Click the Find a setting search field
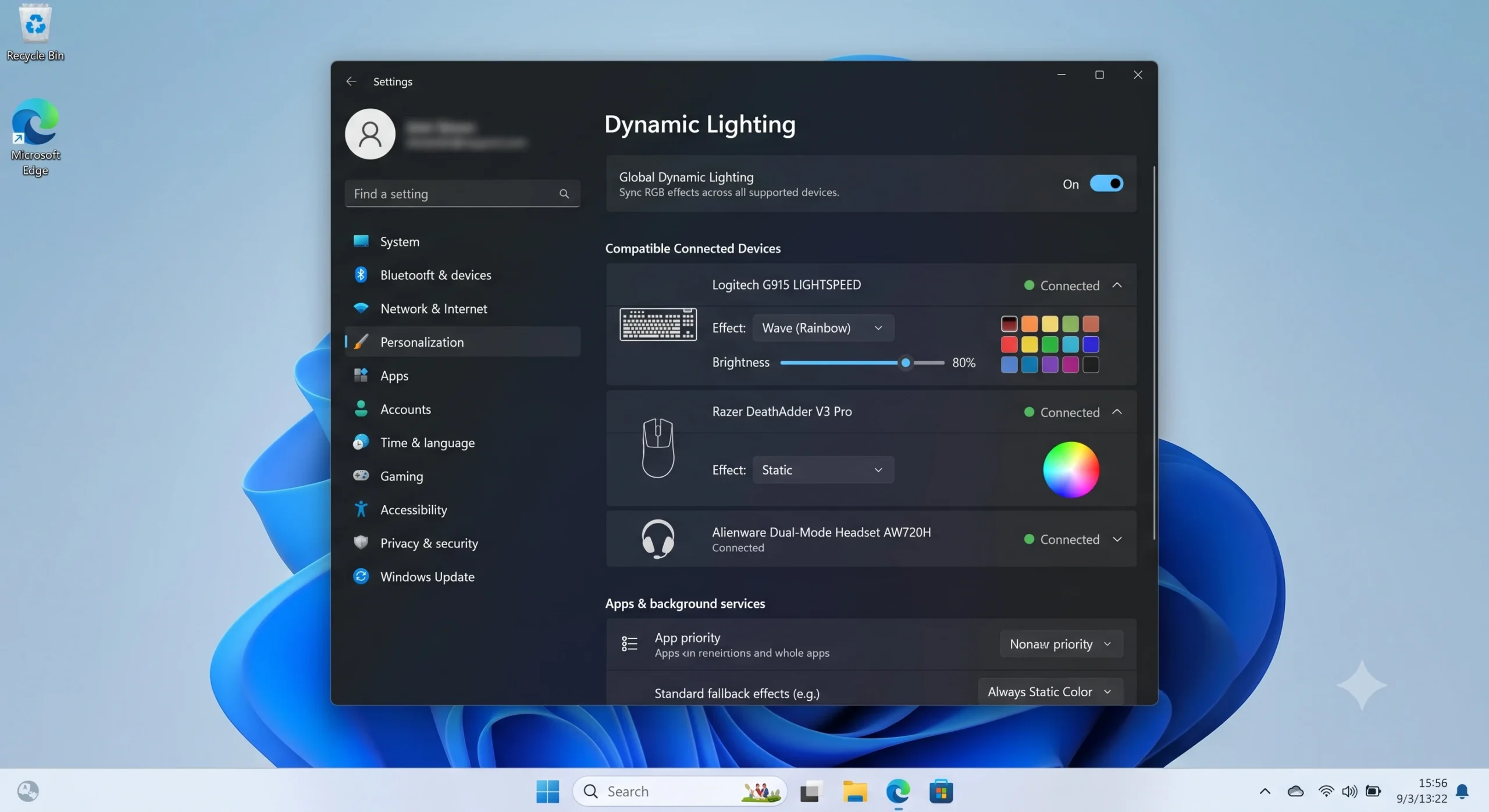Screen dimensions: 1489x812 coord(462,194)
